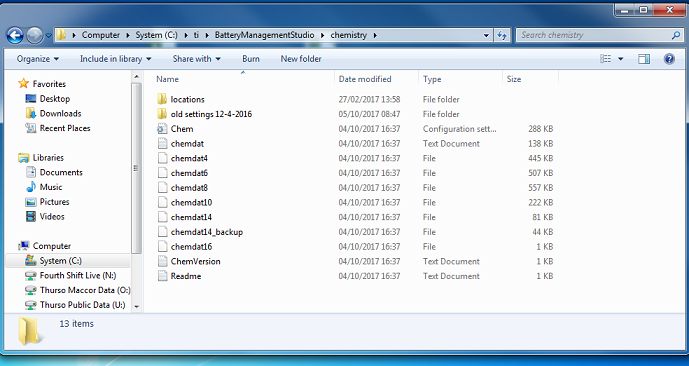Viewport: 689px width, 366px height.
Task: Select the Readme text document icon
Action: coord(162,276)
